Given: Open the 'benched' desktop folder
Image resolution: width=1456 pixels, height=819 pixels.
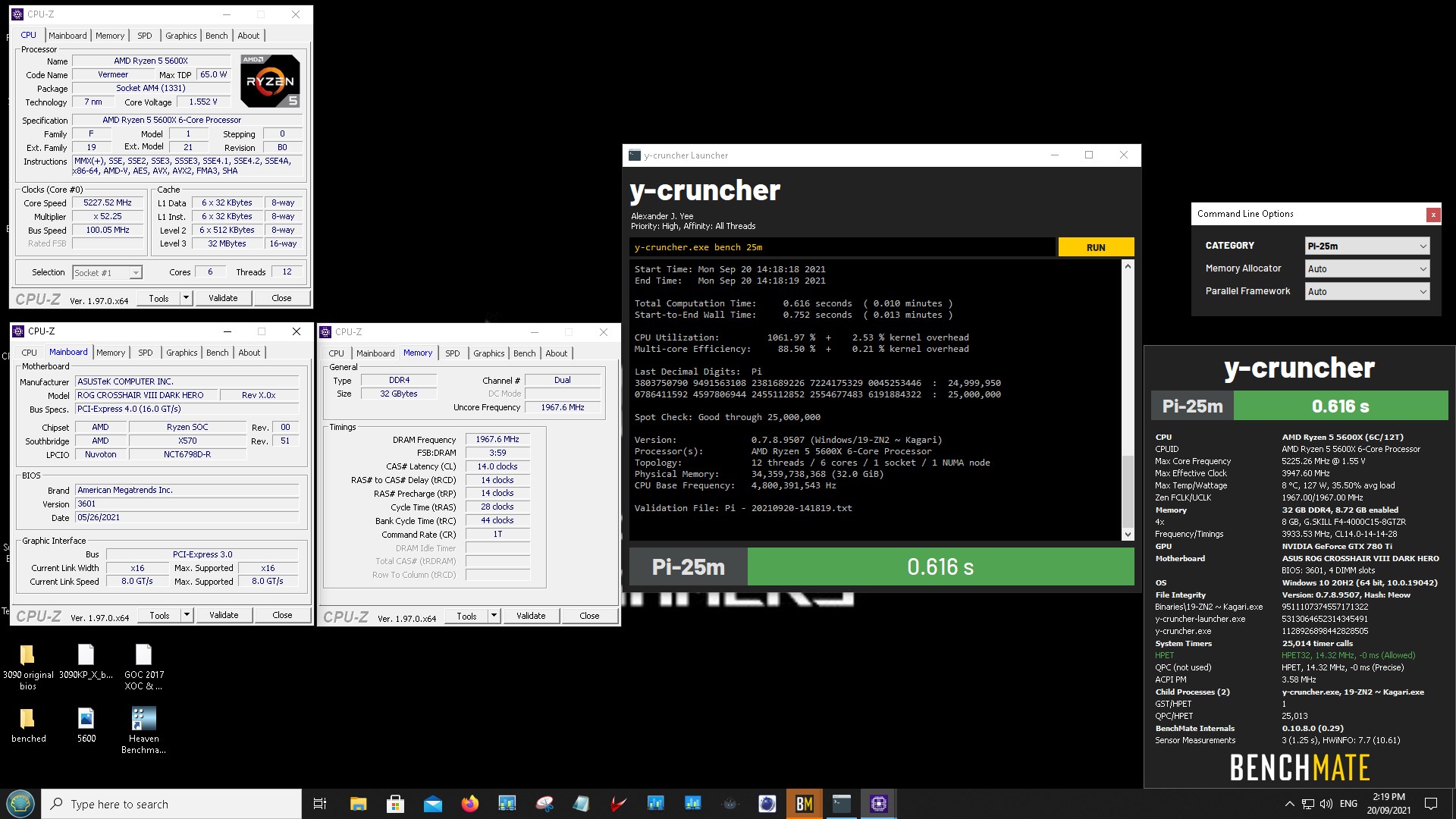Looking at the screenshot, I should (28, 726).
